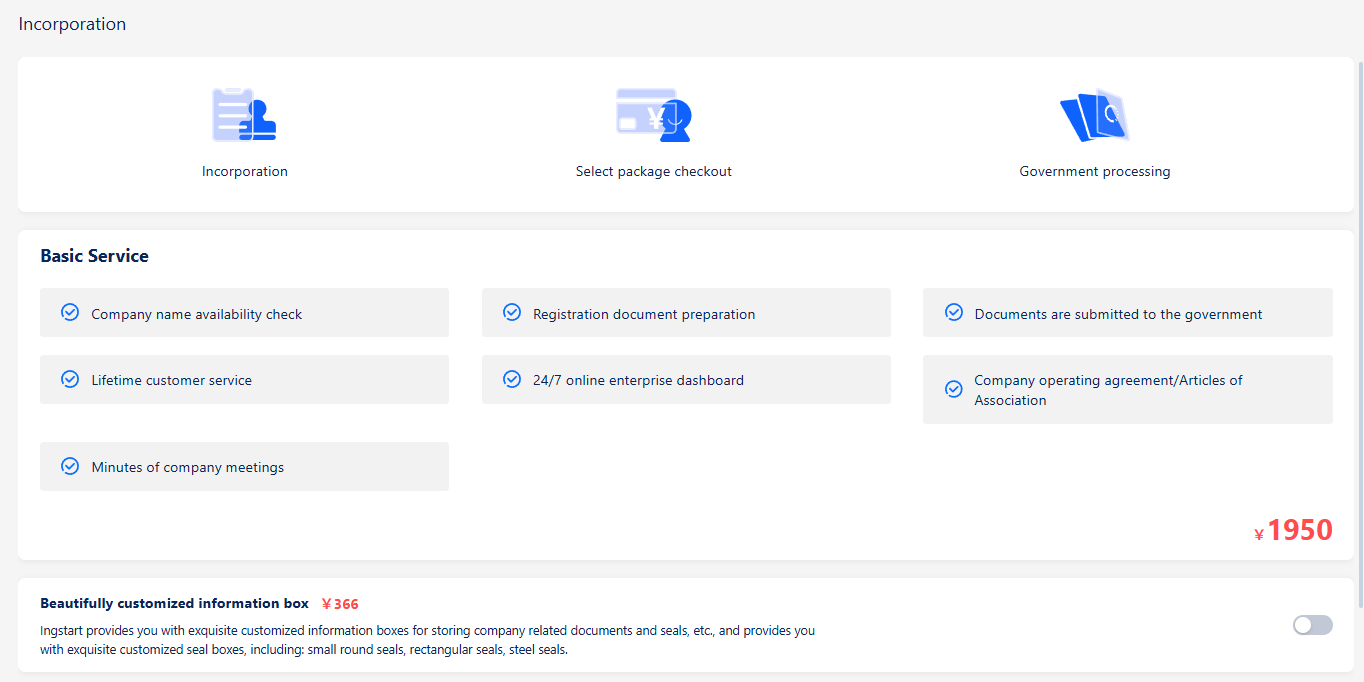Click check icon beside Registration document preparation

point(512,313)
